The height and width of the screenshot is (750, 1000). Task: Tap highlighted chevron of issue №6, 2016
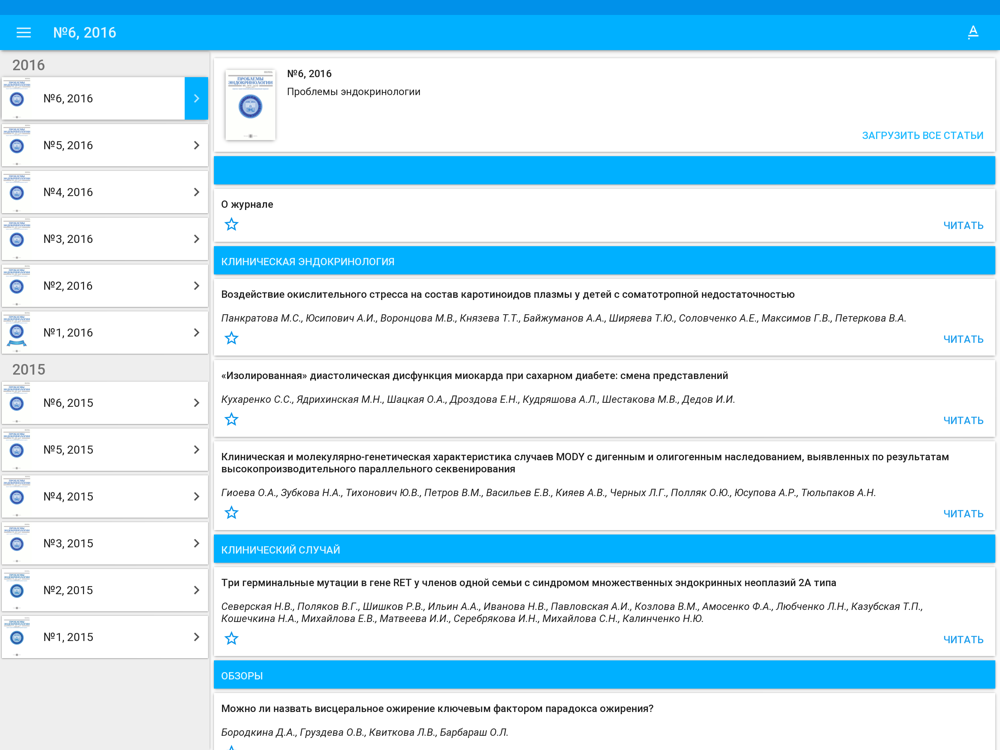(196, 98)
